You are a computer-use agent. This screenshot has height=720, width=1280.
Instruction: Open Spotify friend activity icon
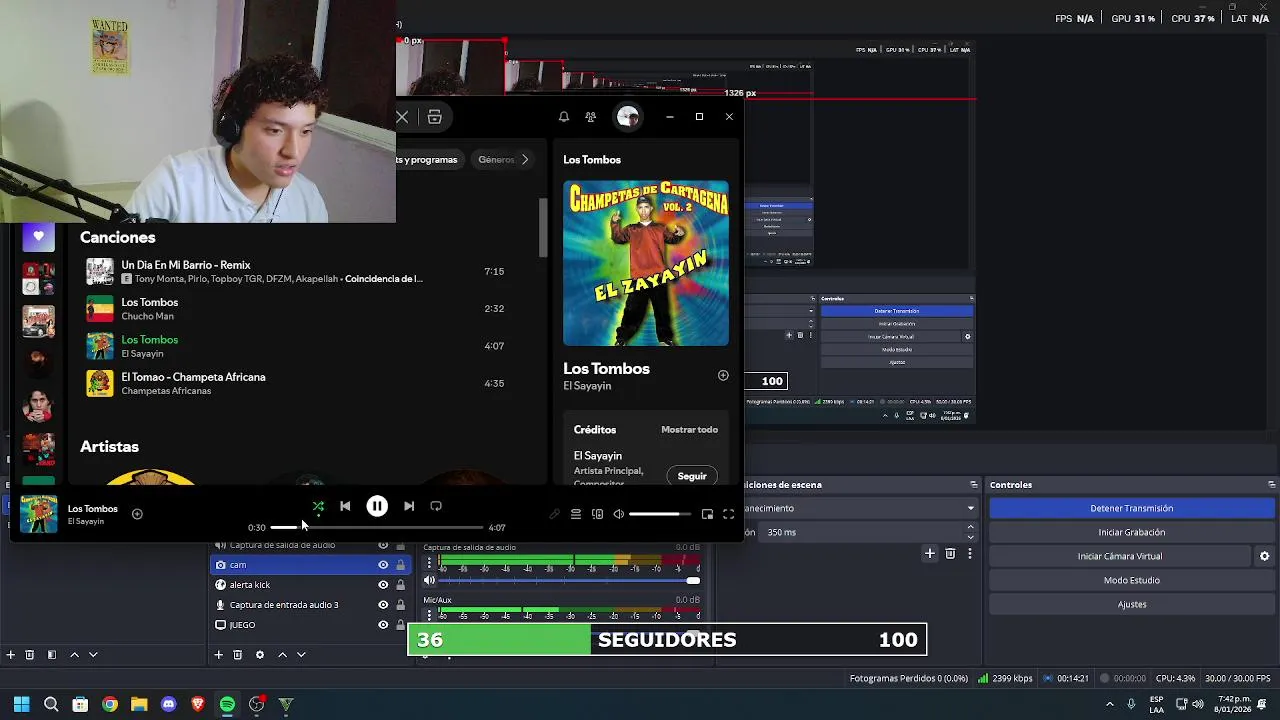point(591,117)
